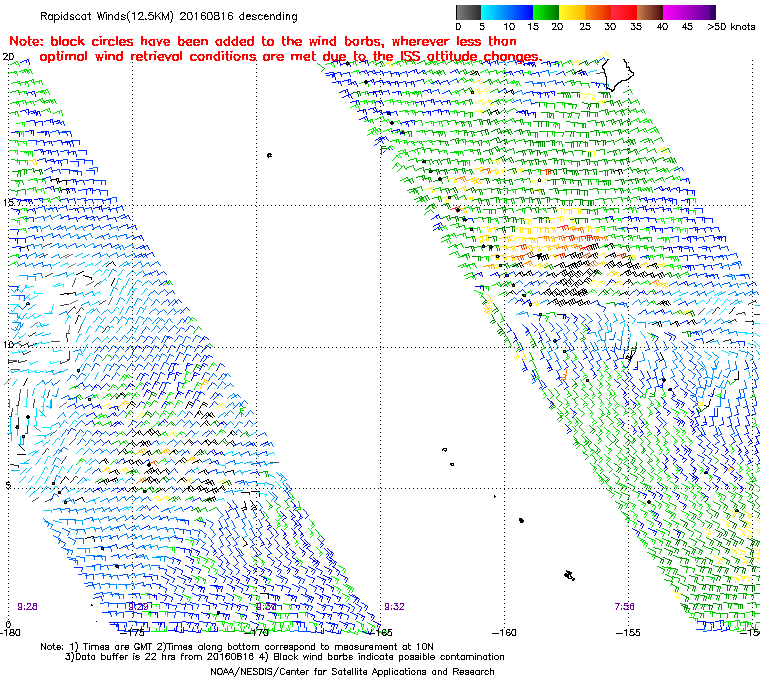Click the magenta 40-45 knots legend segment
Screen dimensions: 760x688
[676, 12]
